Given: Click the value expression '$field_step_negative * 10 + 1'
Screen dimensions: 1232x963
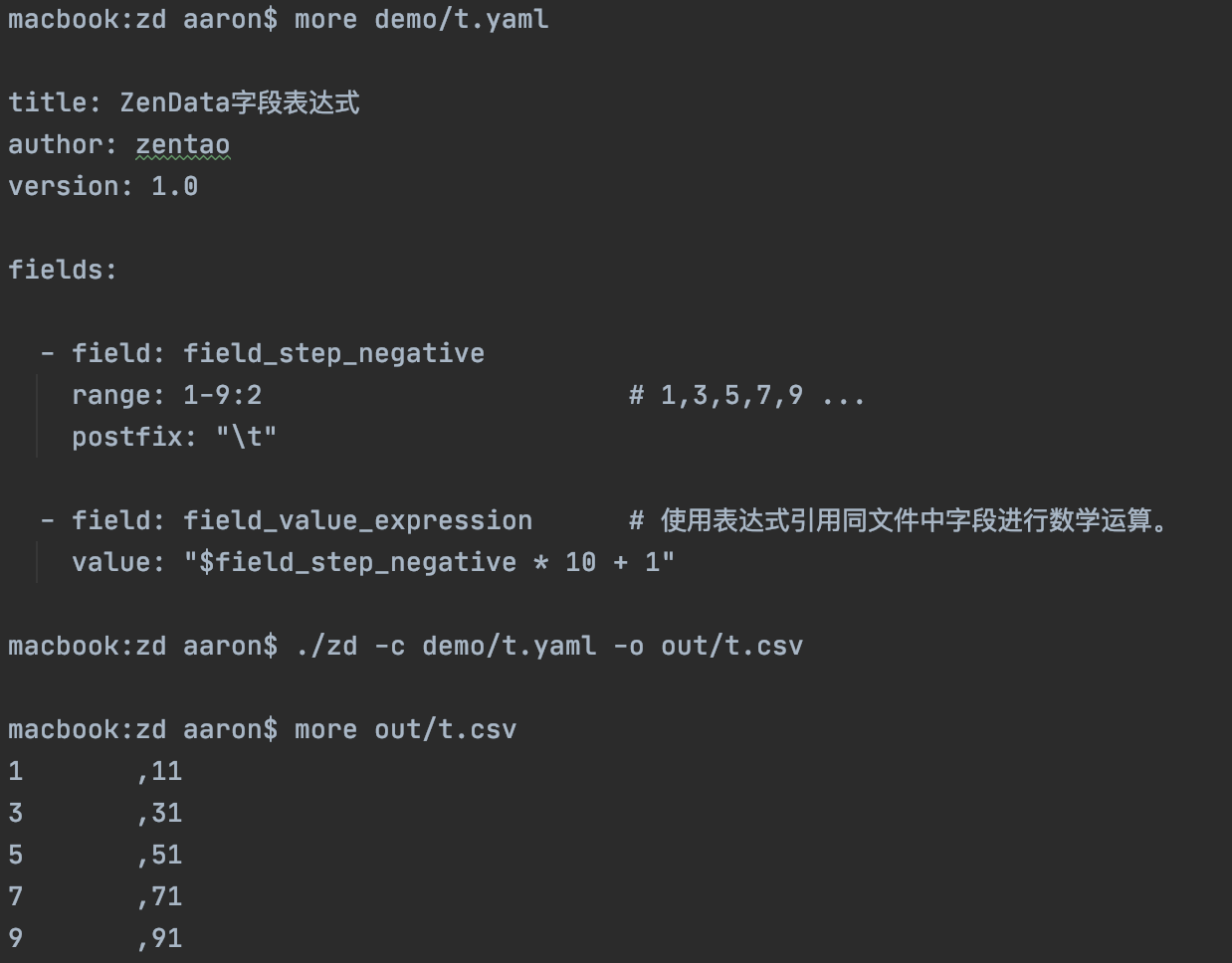Looking at the screenshot, I should (429, 562).
